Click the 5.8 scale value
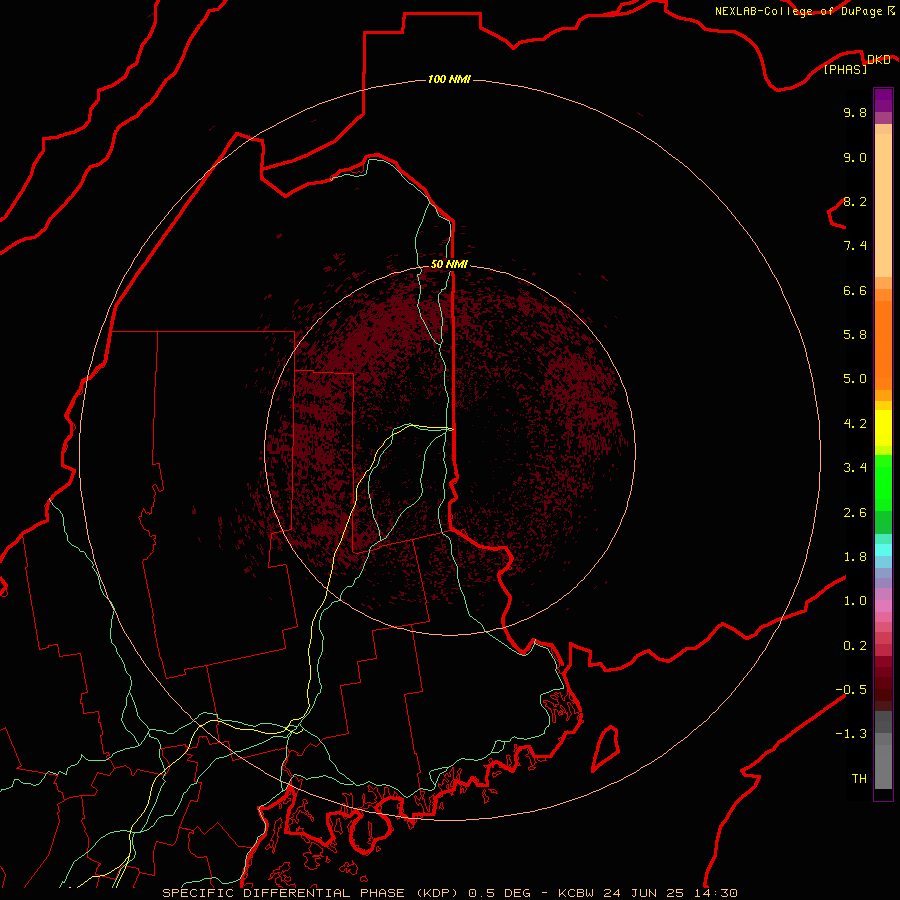This screenshot has width=900, height=900. tap(855, 335)
